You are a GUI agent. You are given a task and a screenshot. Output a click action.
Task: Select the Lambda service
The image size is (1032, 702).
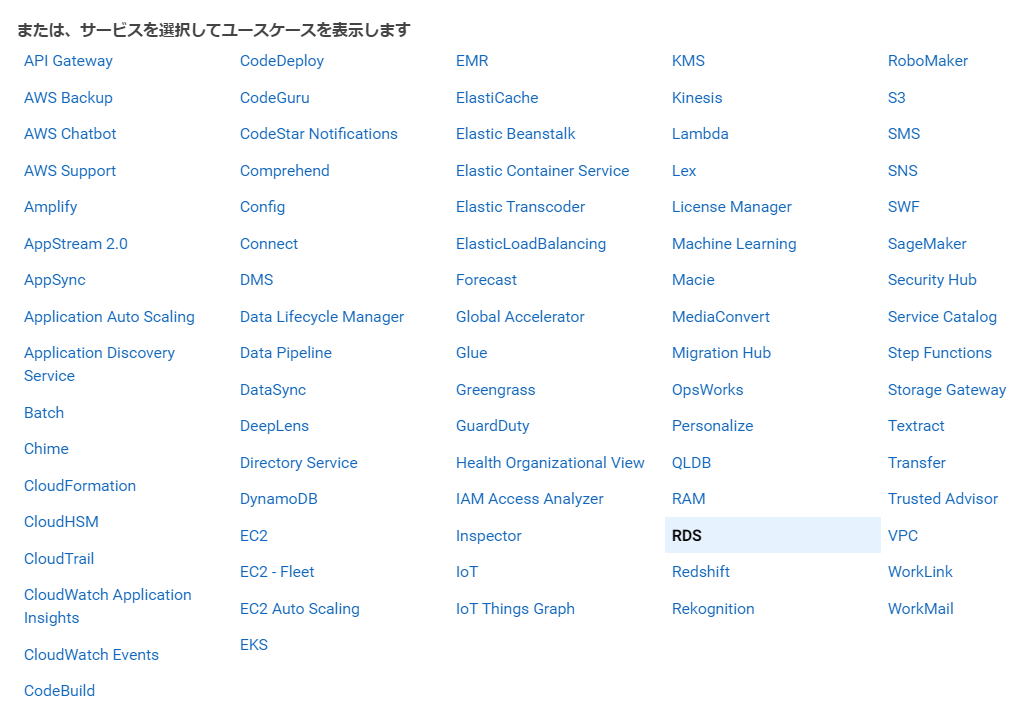point(700,134)
